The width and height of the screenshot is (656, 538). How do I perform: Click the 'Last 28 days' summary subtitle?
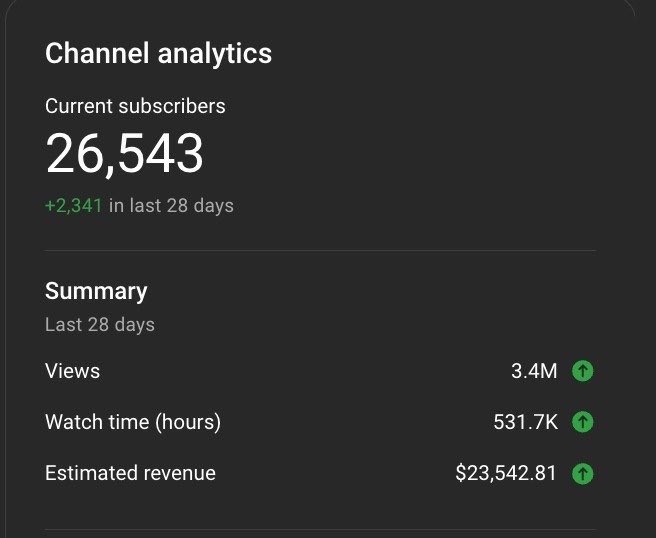pos(100,325)
